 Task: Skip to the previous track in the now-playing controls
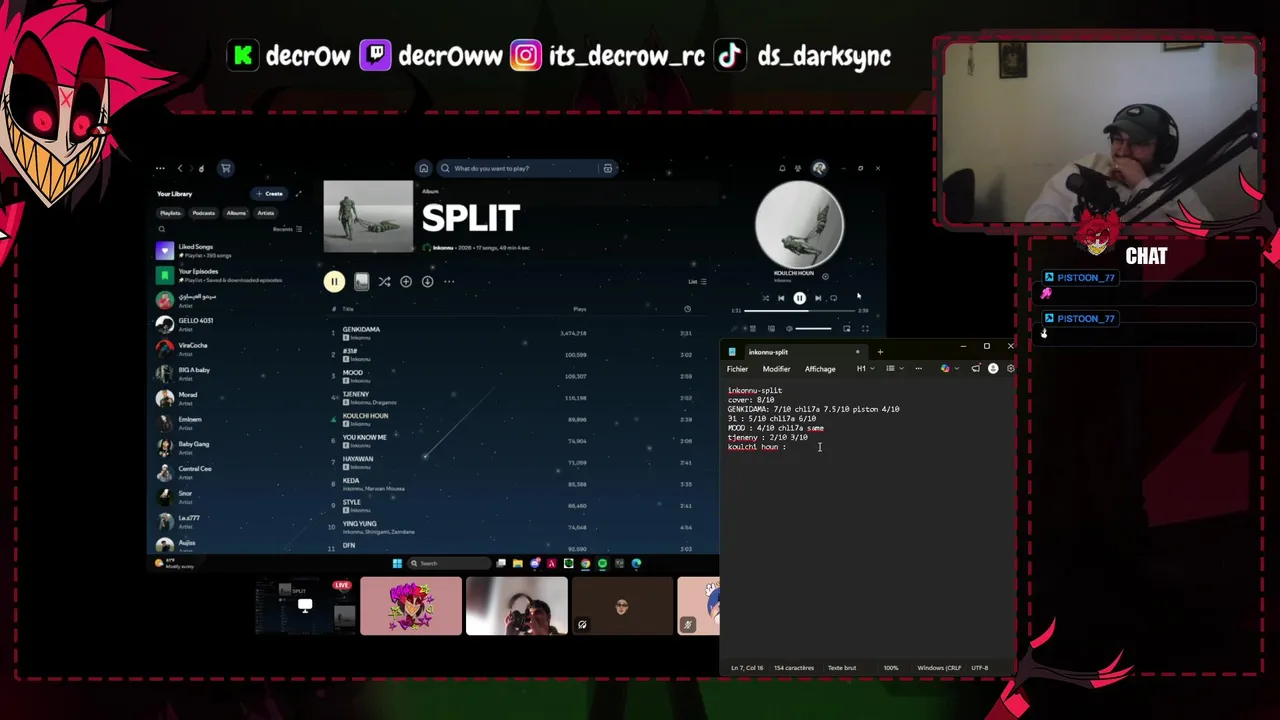781,298
